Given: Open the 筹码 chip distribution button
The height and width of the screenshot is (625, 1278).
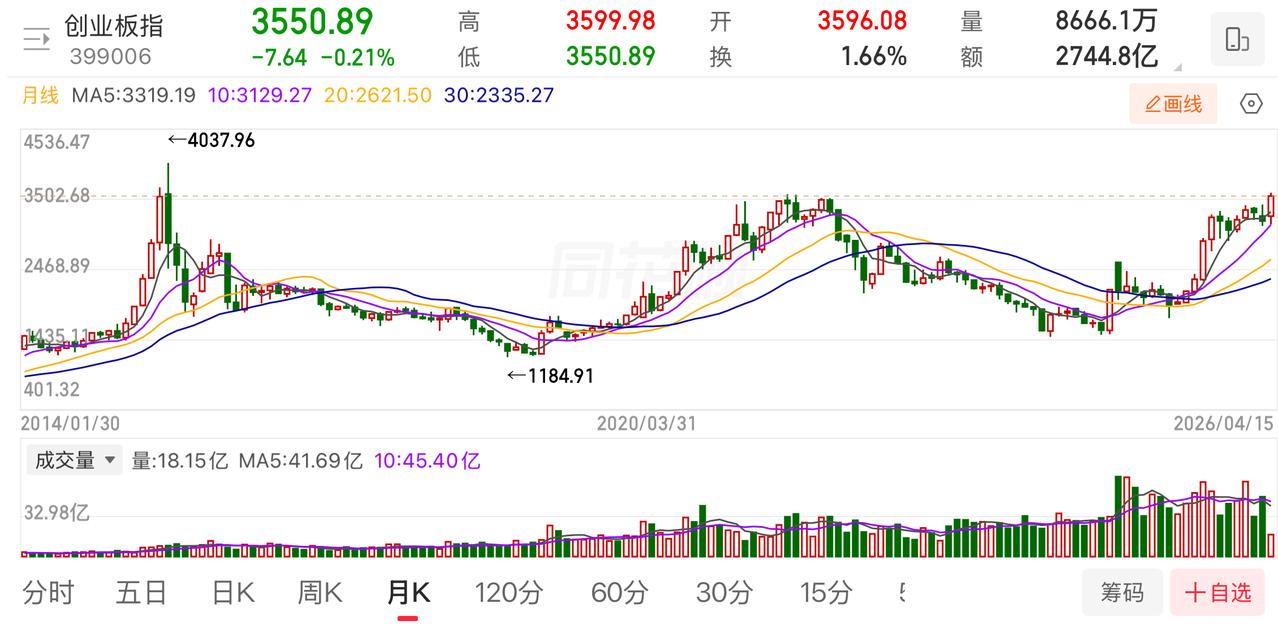Looking at the screenshot, I should pos(1122,592).
